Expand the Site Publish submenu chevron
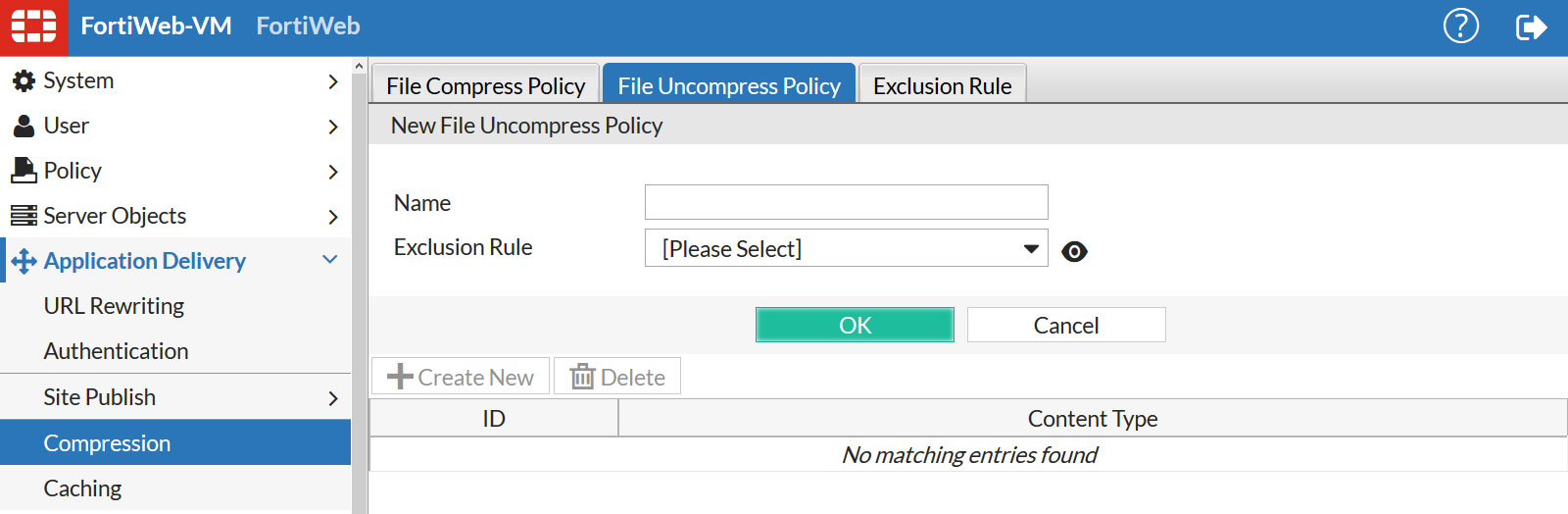 [x=332, y=398]
